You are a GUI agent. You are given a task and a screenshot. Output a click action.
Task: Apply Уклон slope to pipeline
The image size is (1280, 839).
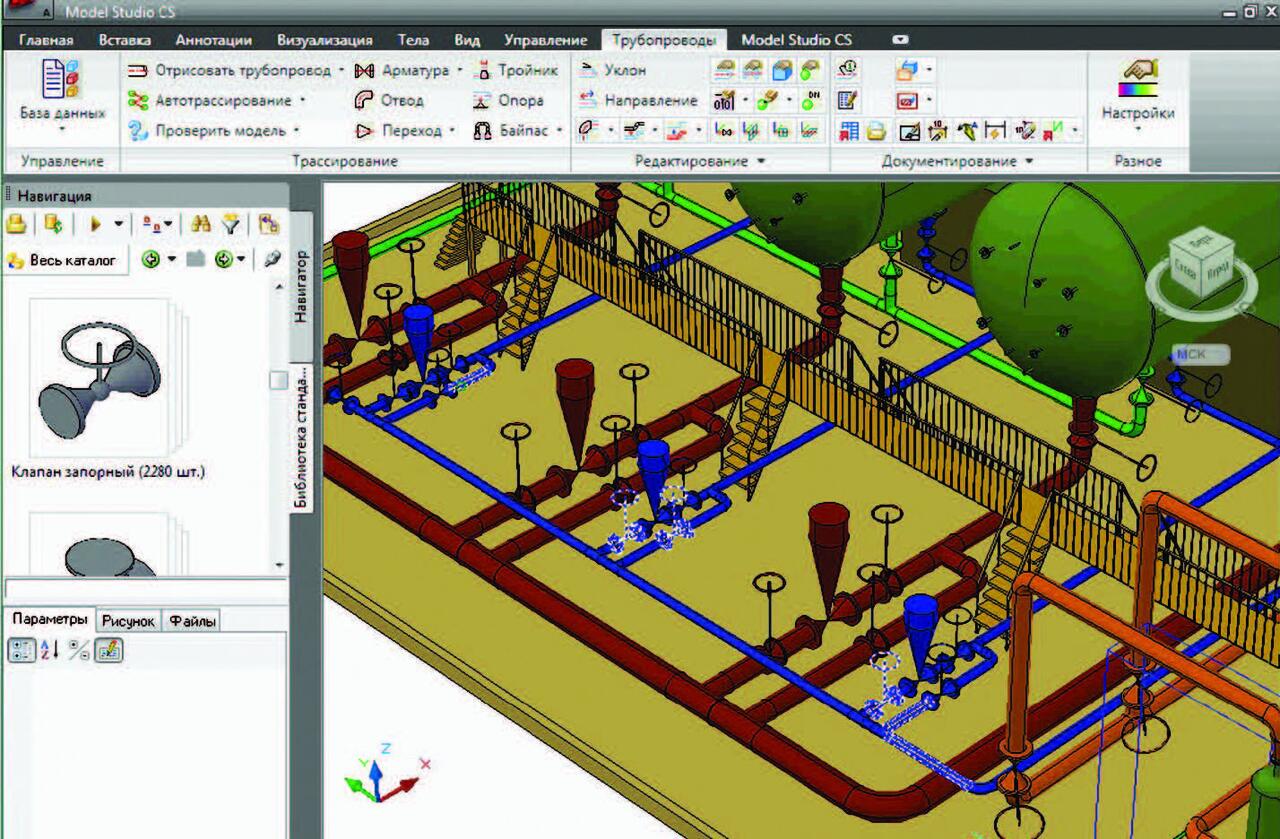pyautogui.click(x=613, y=70)
